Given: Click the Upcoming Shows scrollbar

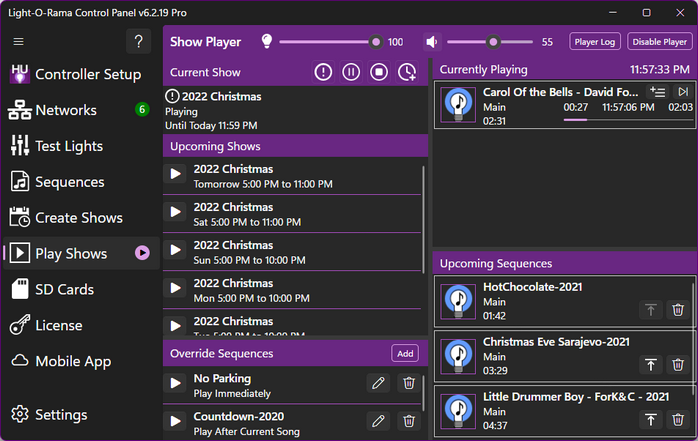Looking at the screenshot, I should (423, 218).
